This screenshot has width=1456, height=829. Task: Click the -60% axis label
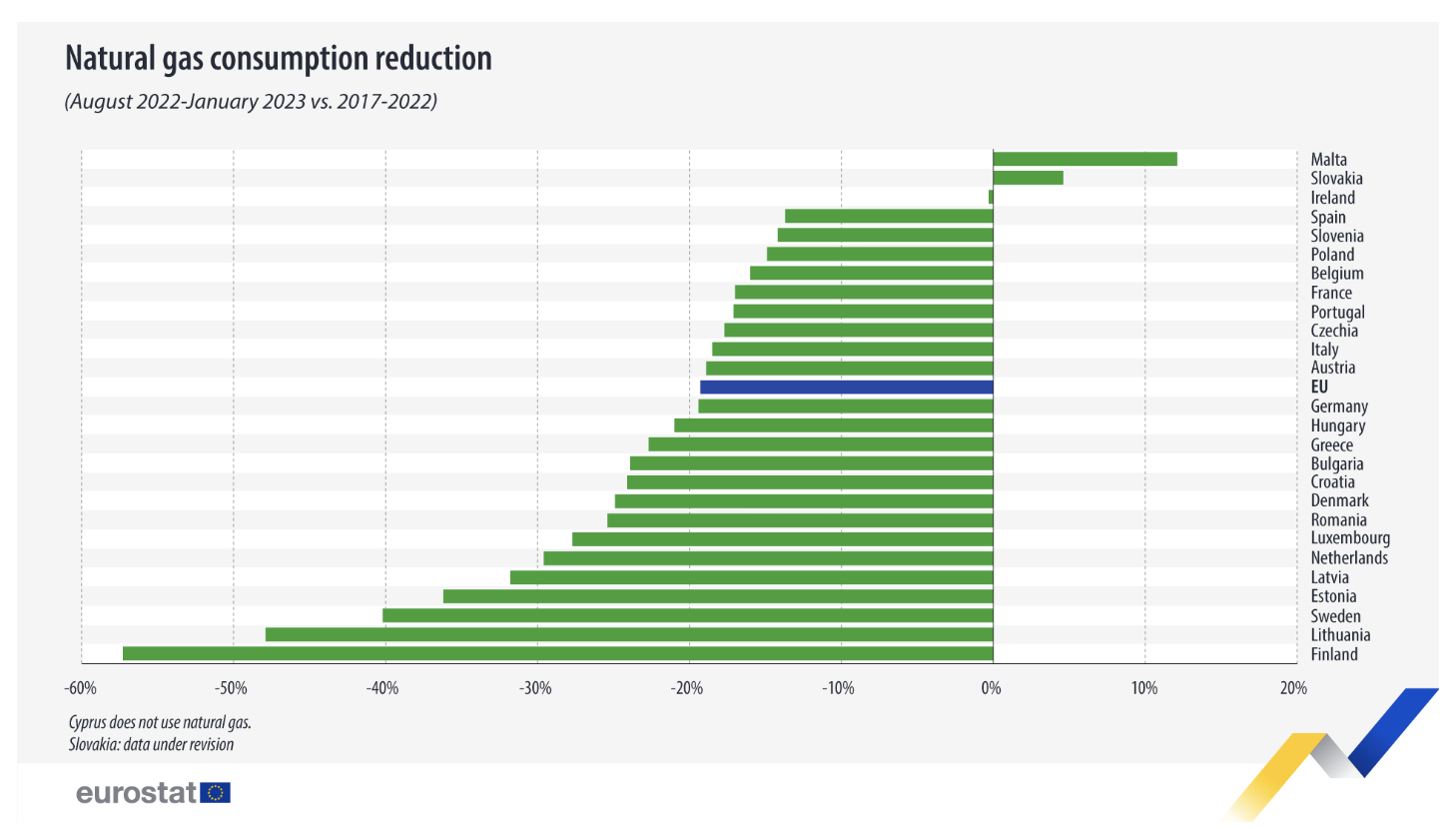point(81,687)
